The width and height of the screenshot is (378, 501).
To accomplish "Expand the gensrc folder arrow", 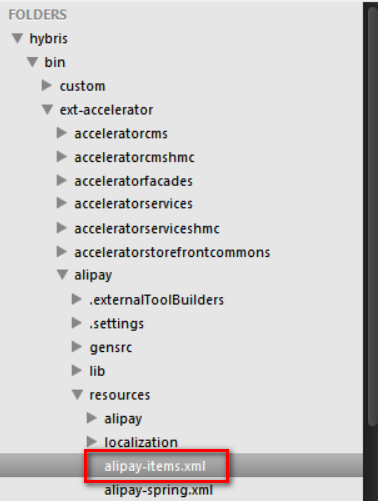I will tap(77, 347).
